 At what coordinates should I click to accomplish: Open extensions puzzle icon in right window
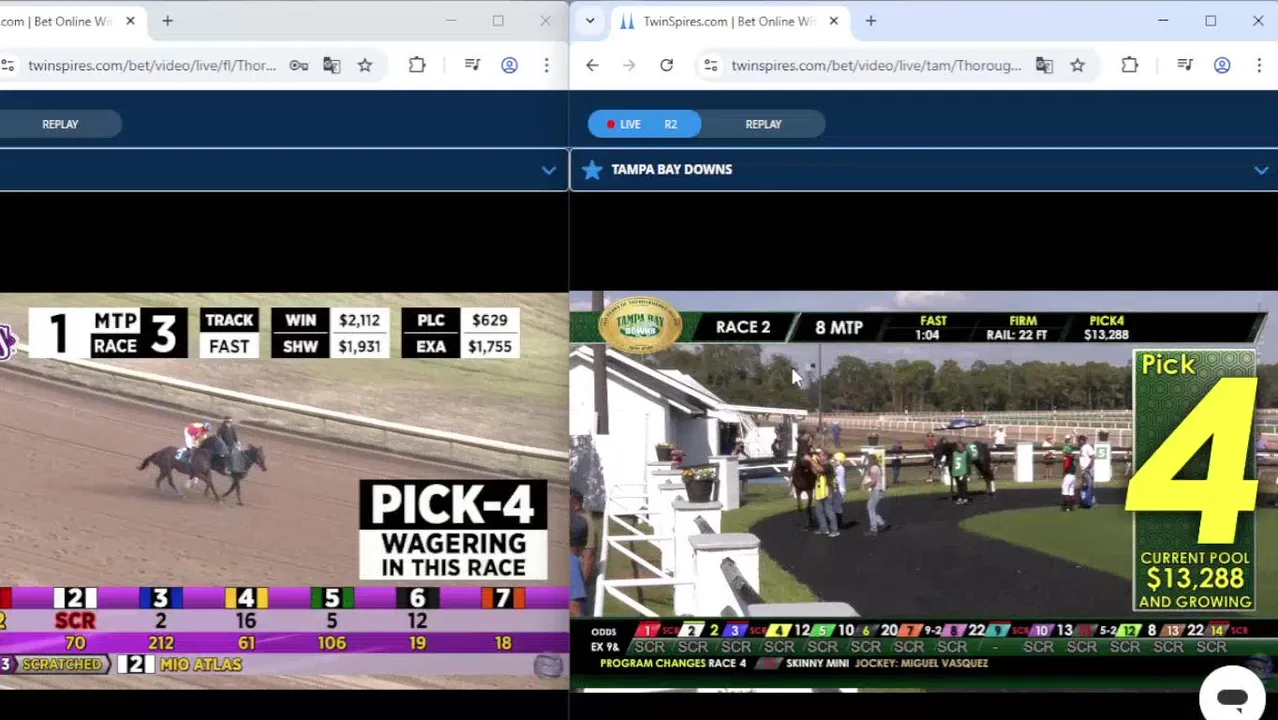(1130, 65)
